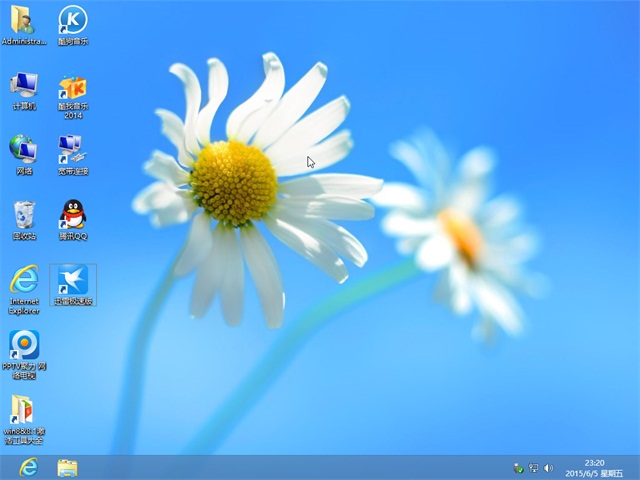
Task: Open the Kuwo Music 2014 (酷我音乐) shortcut
Action: pyautogui.click(x=72, y=88)
